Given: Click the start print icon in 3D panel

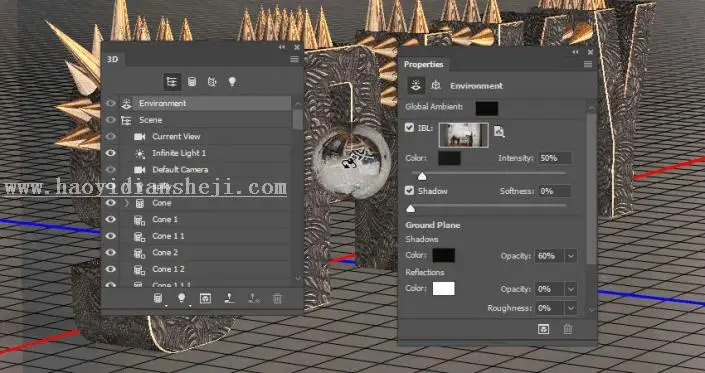Looking at the screenshot, I should [230, 298].
